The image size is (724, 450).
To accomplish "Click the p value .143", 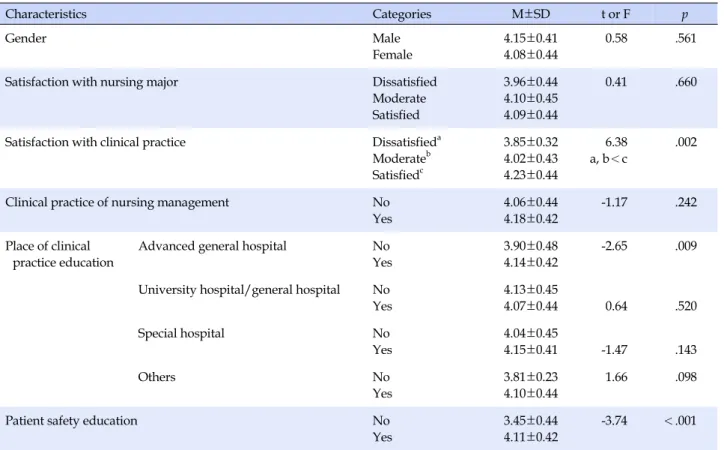I will coord(686,350).
